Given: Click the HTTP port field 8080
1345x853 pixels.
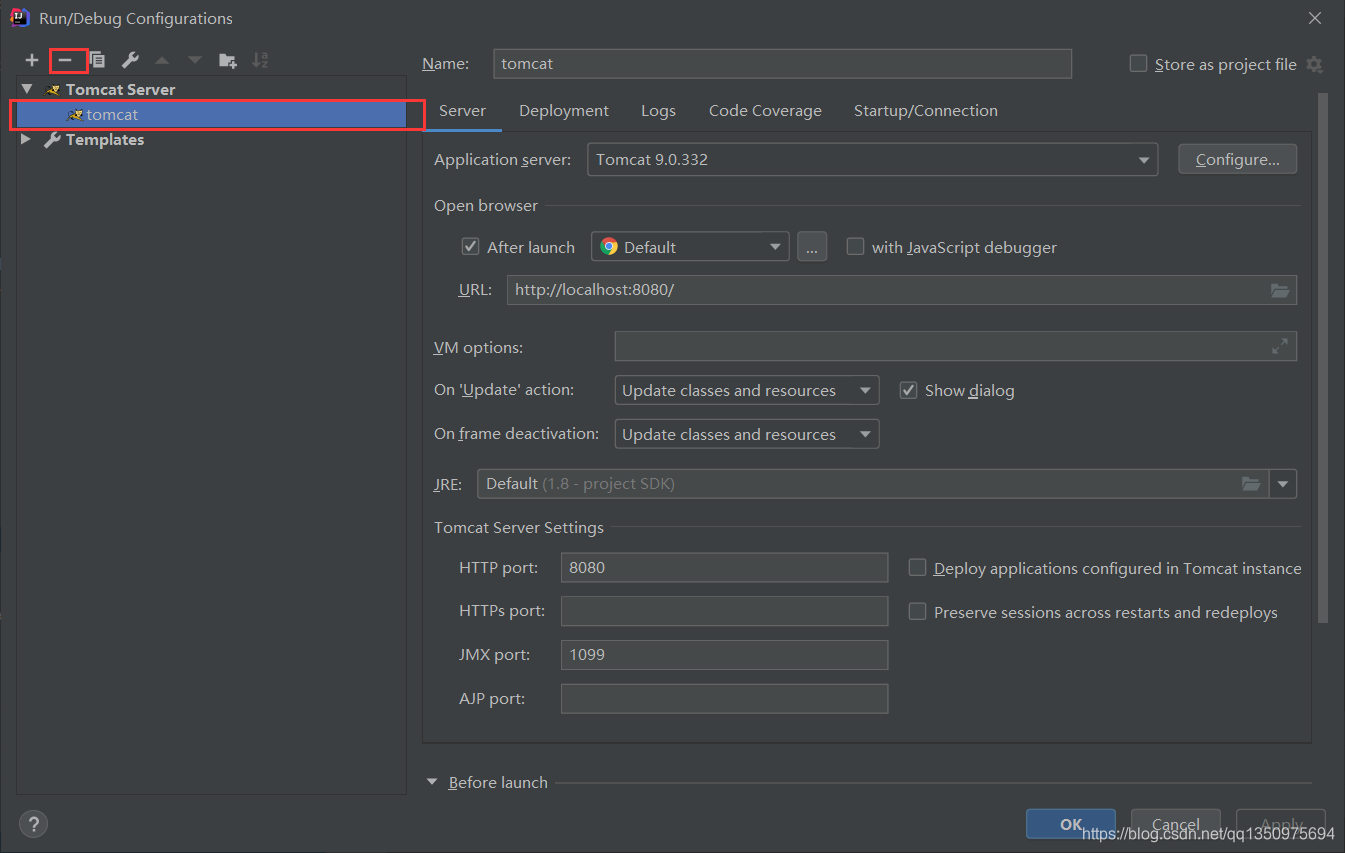Looking at the screenshot, I should tap(724, 567).
